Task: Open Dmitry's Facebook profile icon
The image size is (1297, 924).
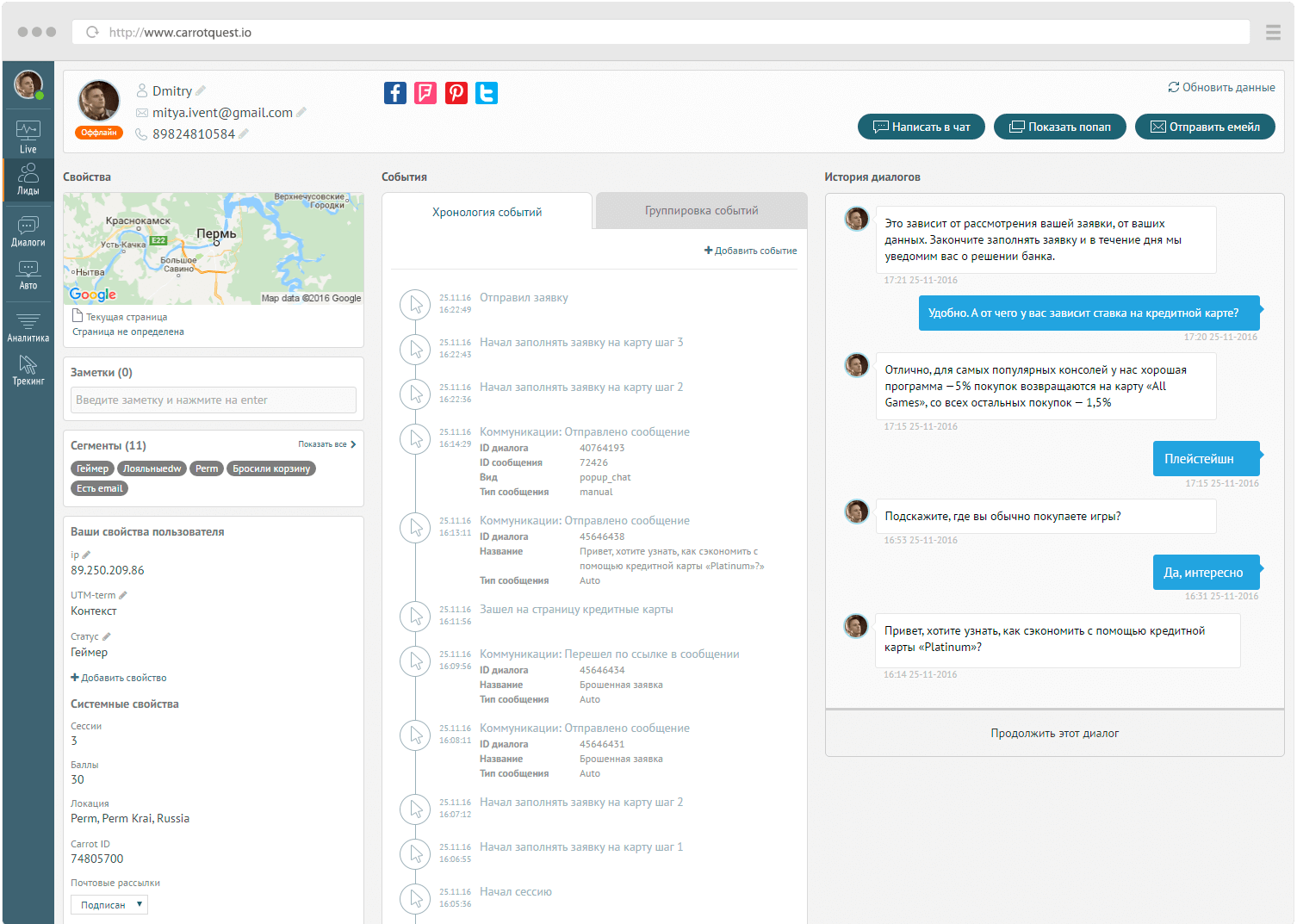Action: coord(395,93)
